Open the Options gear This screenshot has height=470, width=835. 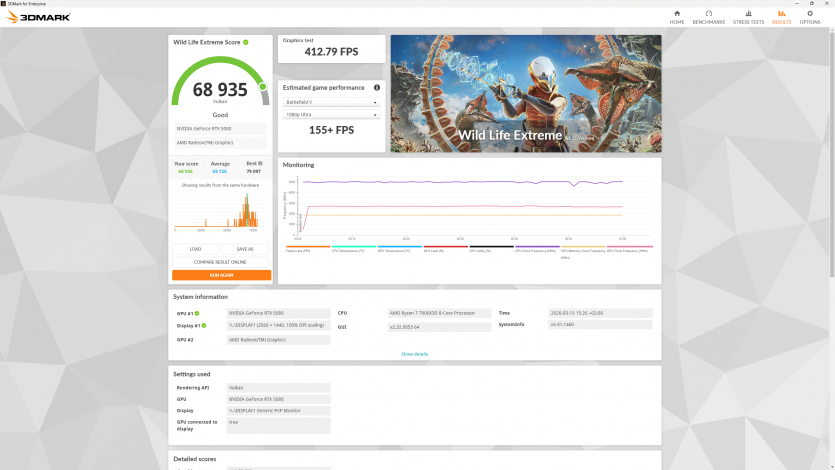(x=810, y=16)
